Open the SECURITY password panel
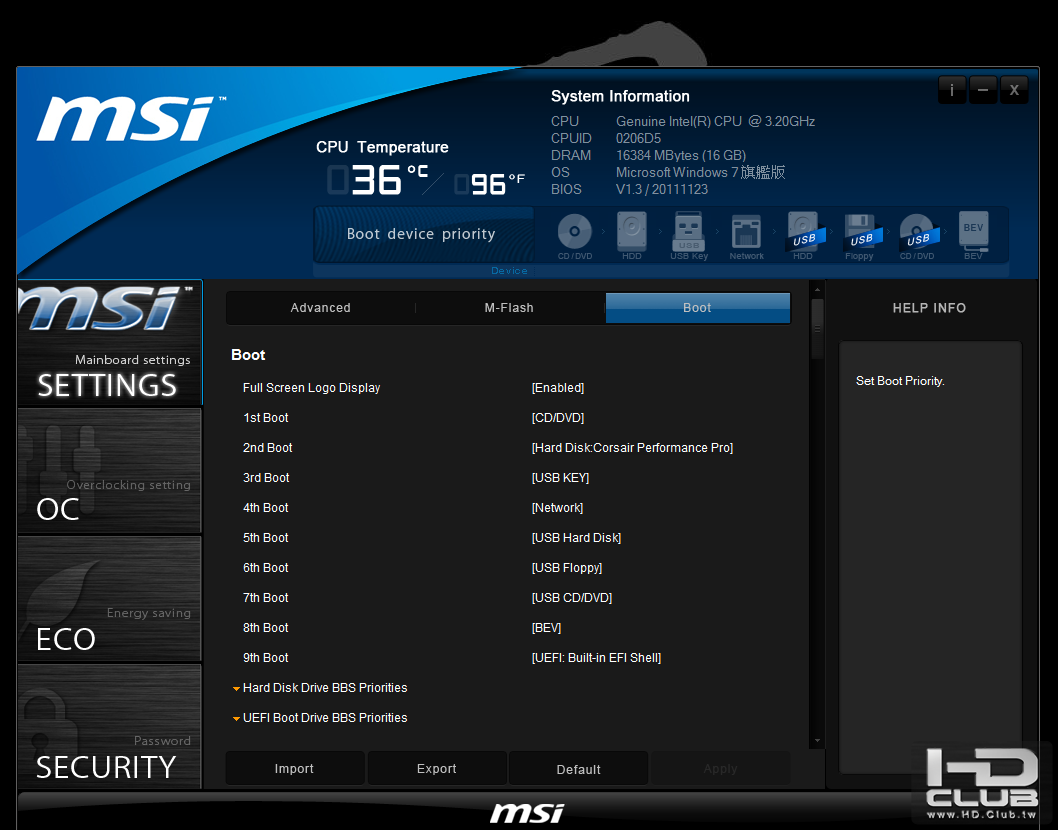The image size is (1058, 830). pos(110,726)
